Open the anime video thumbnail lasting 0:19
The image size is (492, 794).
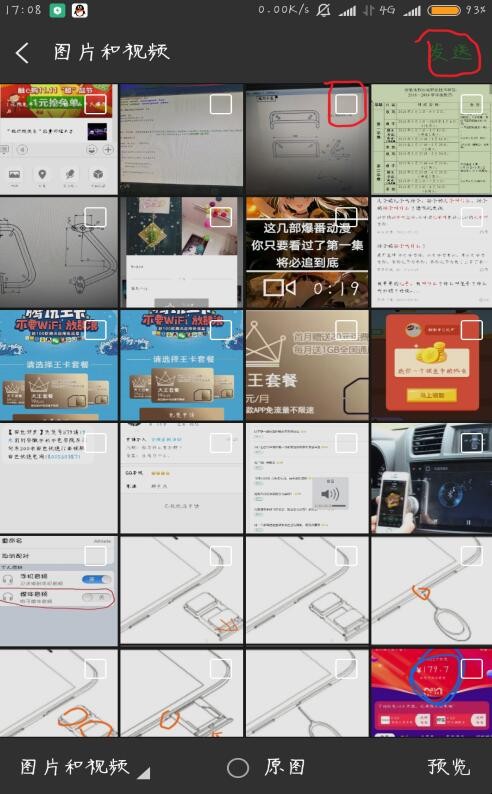pos(307,252)
